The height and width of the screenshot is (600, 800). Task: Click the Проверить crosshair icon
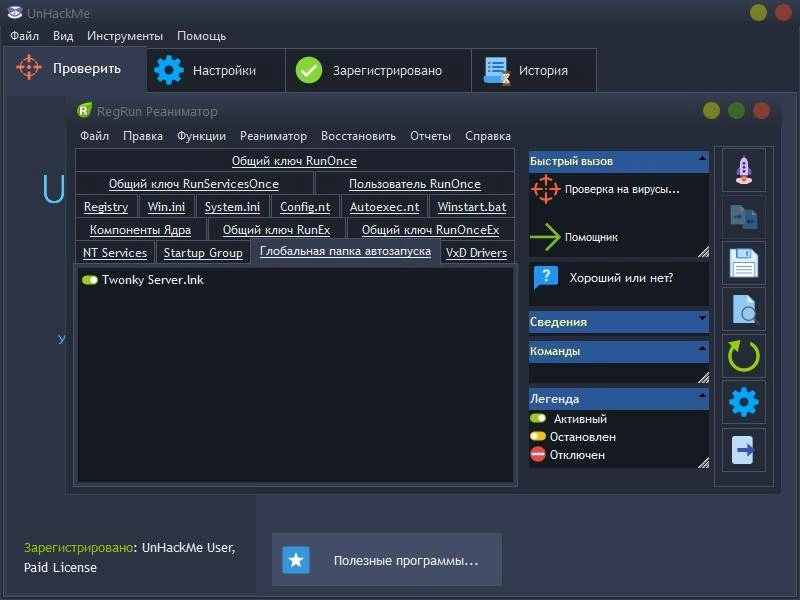[29, 67]
